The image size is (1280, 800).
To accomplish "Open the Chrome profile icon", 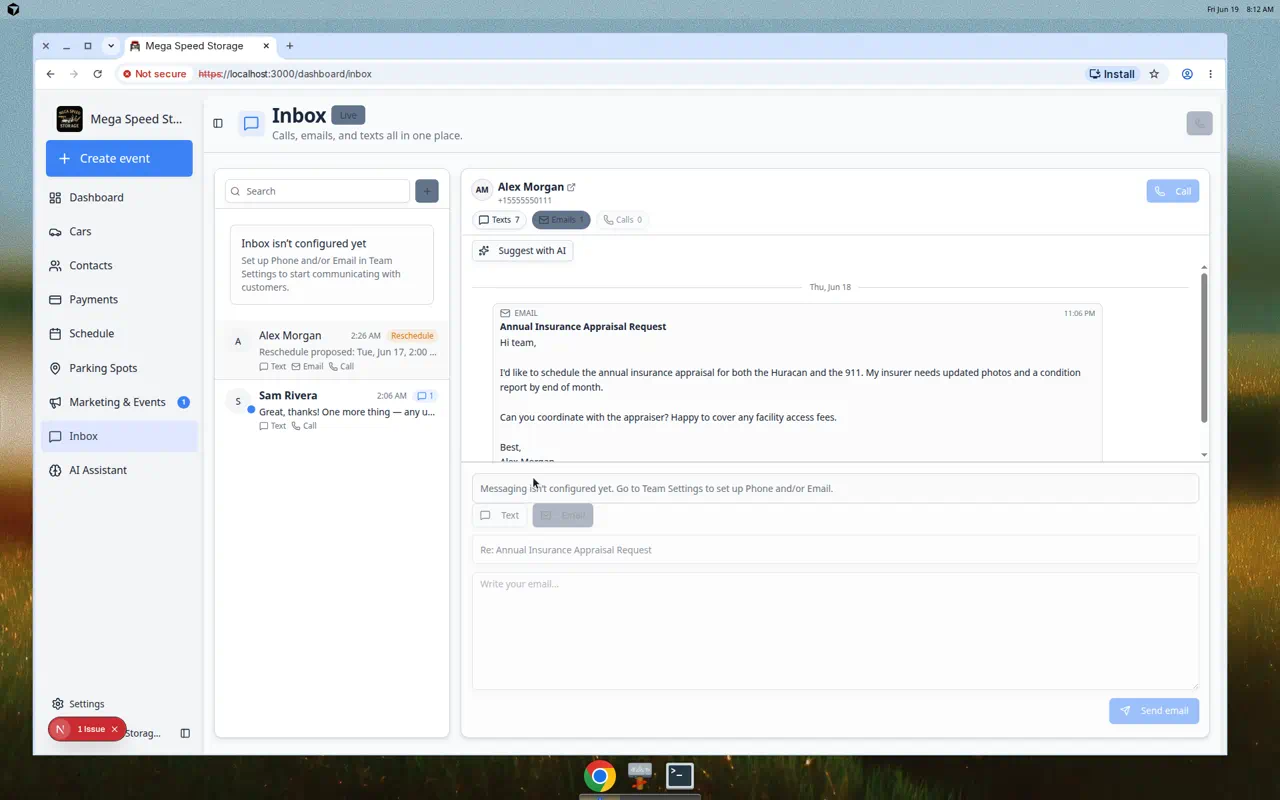I will pyautogui.click(x=1187, y=74).
